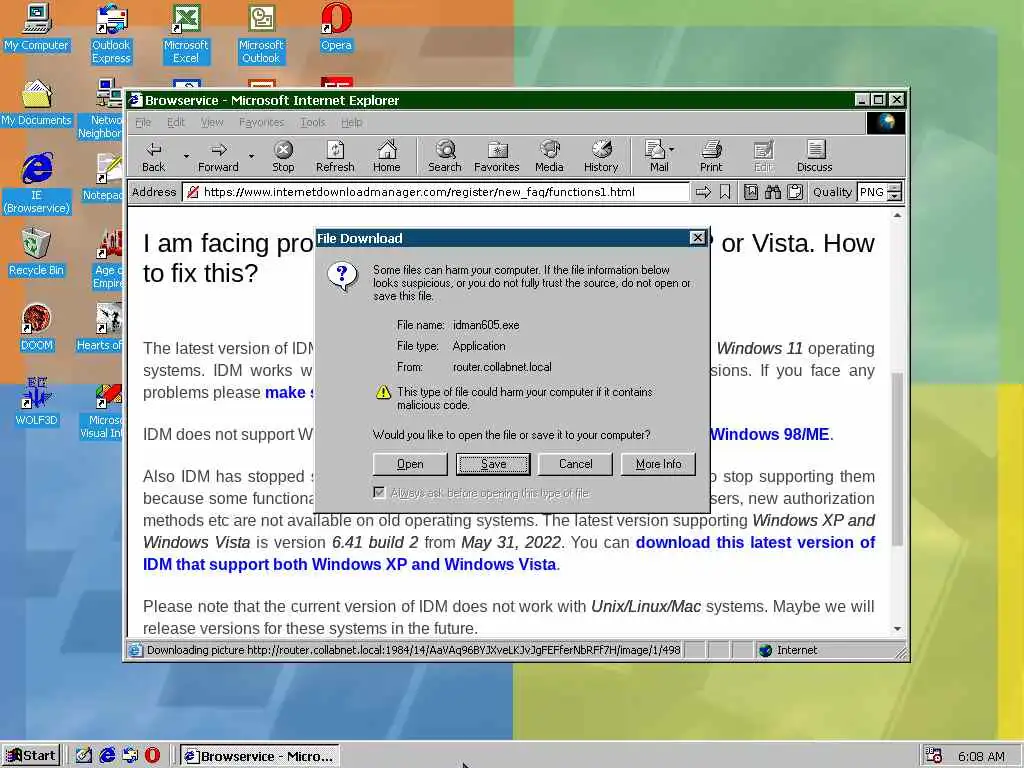The width and height of the screenshot is (1024, 768).
Task: Select the DOOM desktop icon
Action: (x=37, y=328)
